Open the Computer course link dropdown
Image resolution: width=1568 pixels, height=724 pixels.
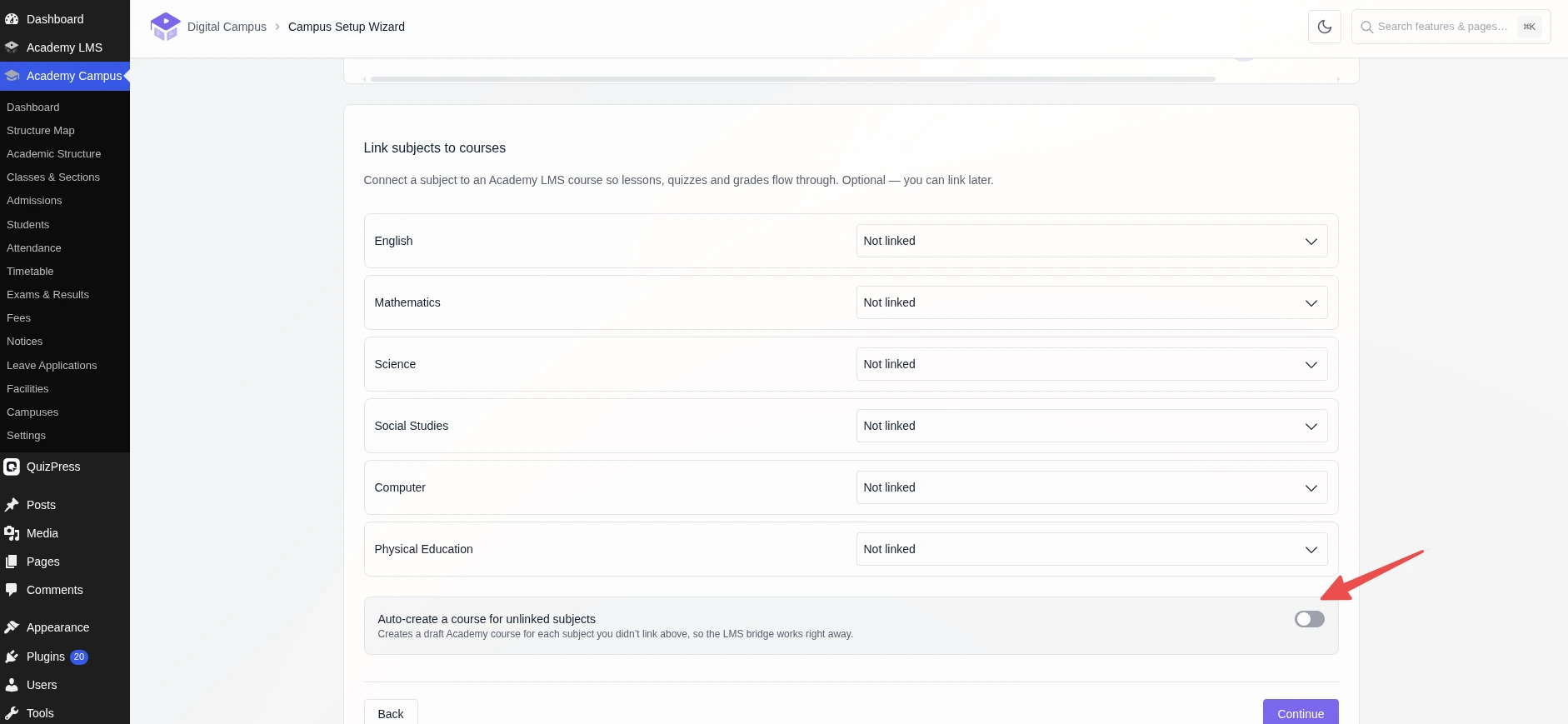pyautogui.click(x=1091, y=487)
